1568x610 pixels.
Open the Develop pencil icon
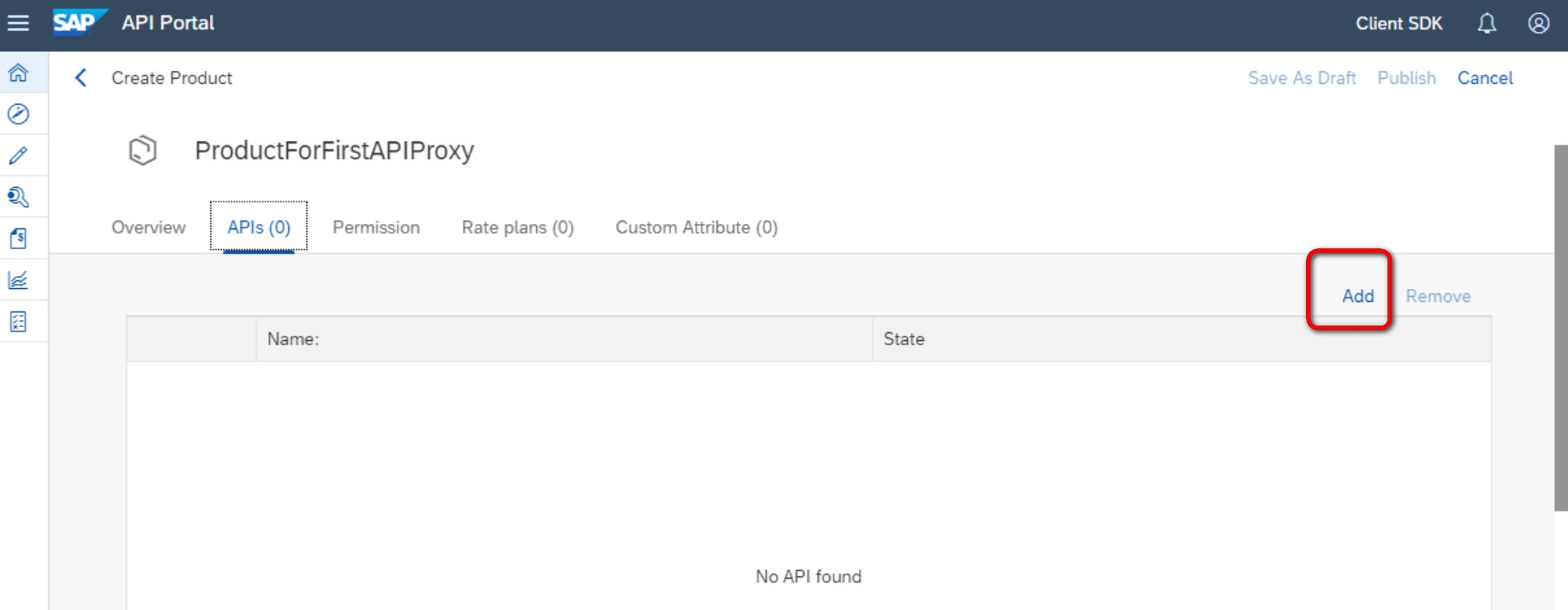(18, 156)
